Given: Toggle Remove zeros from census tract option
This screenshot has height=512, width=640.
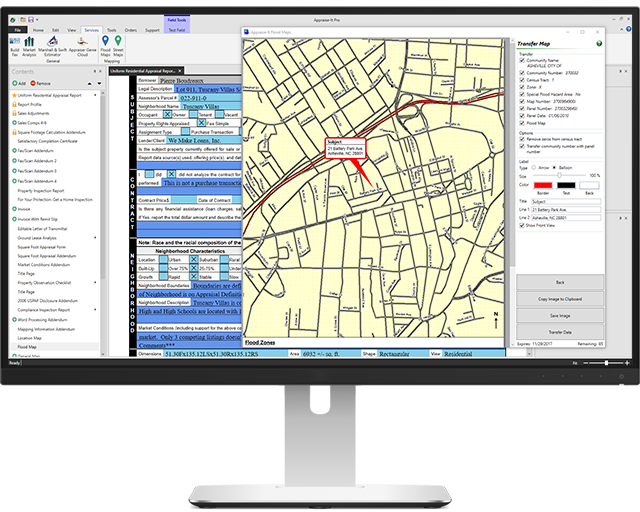Looking at the screenshot, I should 522,139.
